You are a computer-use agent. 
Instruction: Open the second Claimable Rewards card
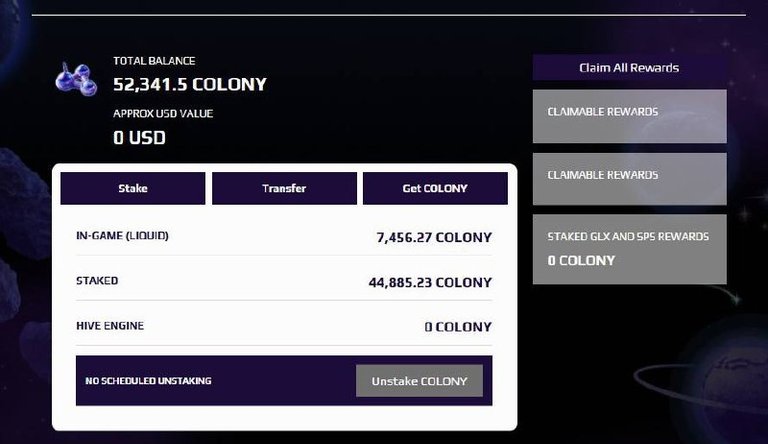click(629, 179)
